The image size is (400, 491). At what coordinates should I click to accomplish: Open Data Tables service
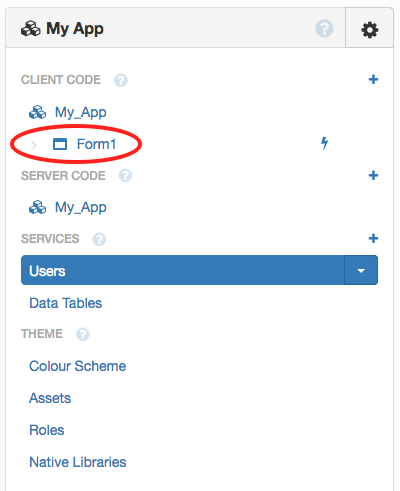coord(66,303)
